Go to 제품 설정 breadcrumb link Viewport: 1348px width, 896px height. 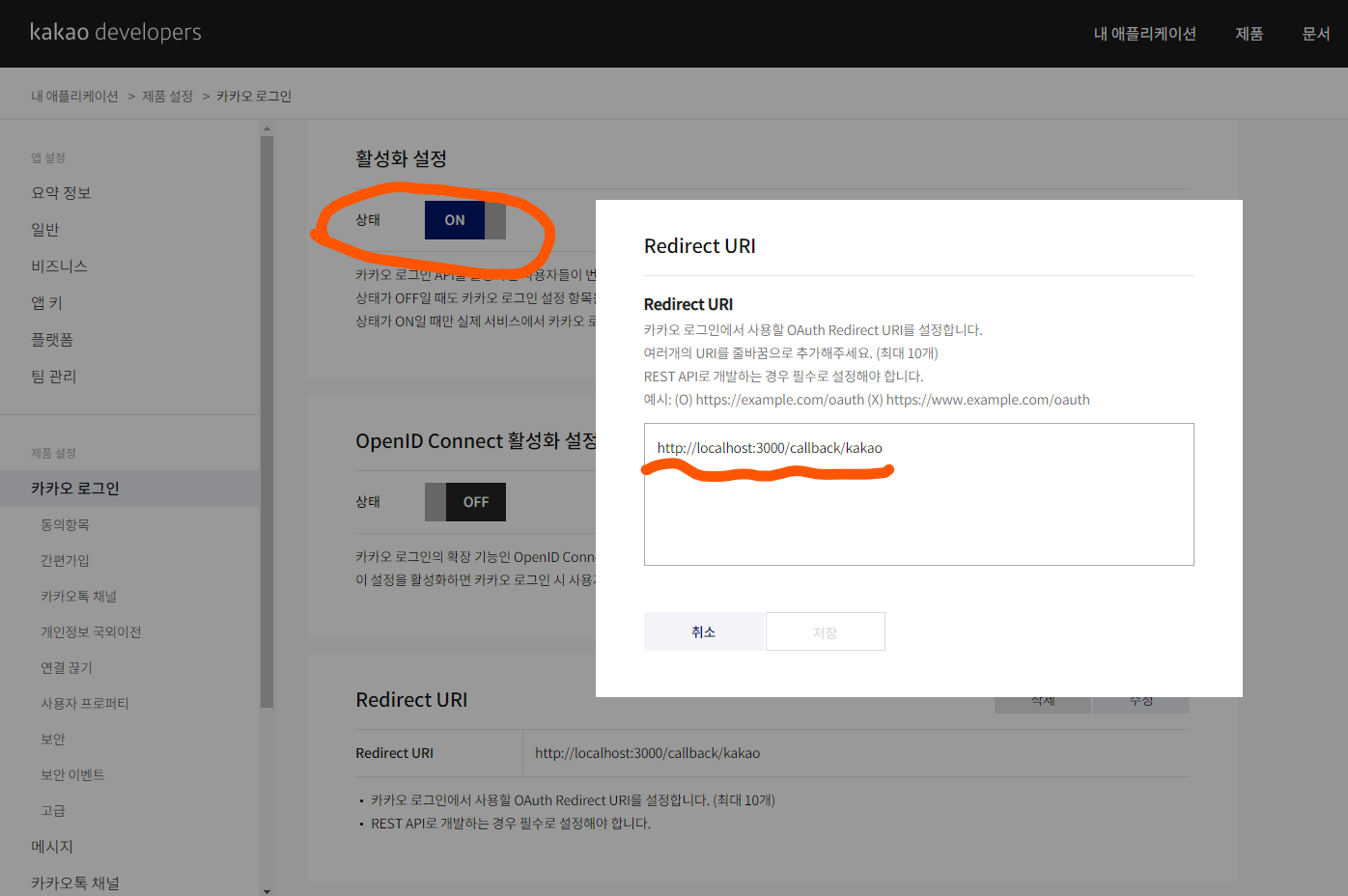167,97
